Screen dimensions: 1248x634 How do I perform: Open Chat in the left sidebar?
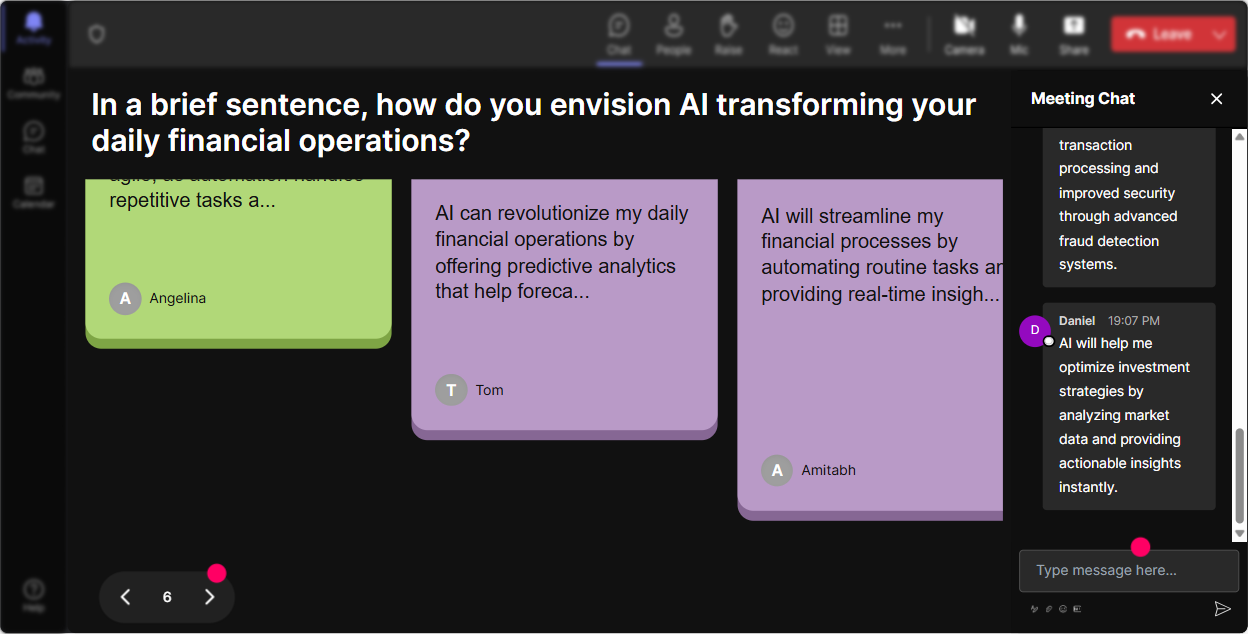coord(33,137)
